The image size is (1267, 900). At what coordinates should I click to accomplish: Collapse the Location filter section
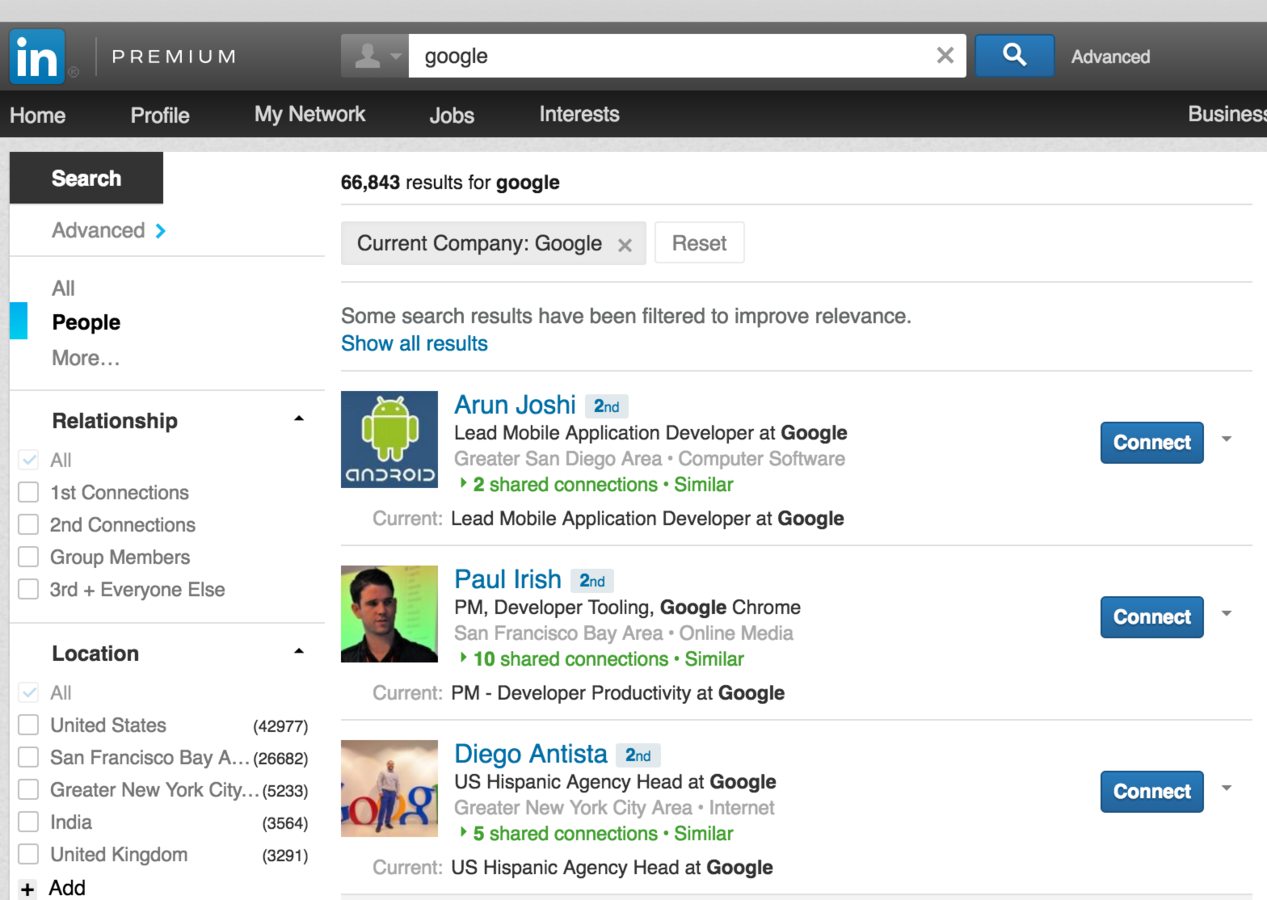[x=298, y=652]
